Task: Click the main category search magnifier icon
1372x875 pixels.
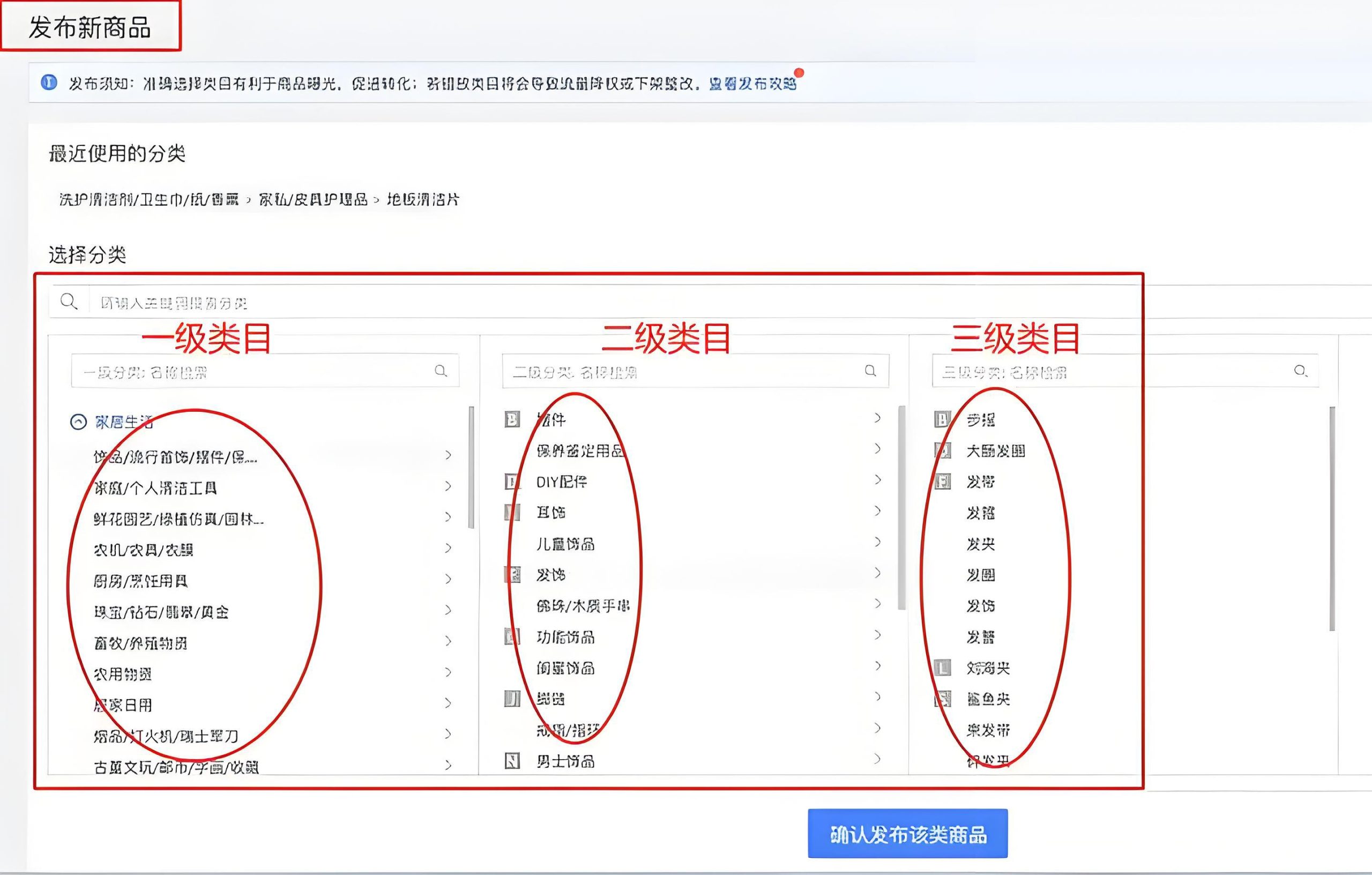Action: [69, 301]
